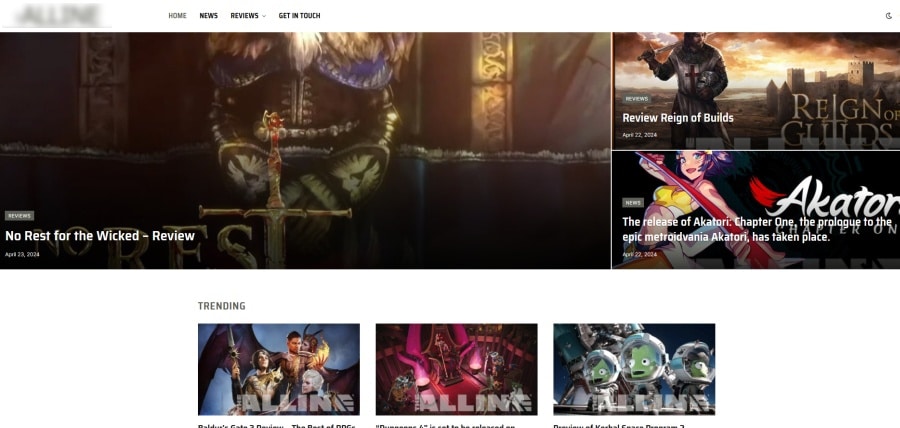Viewport: 900px width, 428px height.
Task: Click the April 22, 2024 date under Akatori headline
Action: click(x=639, y=254)
